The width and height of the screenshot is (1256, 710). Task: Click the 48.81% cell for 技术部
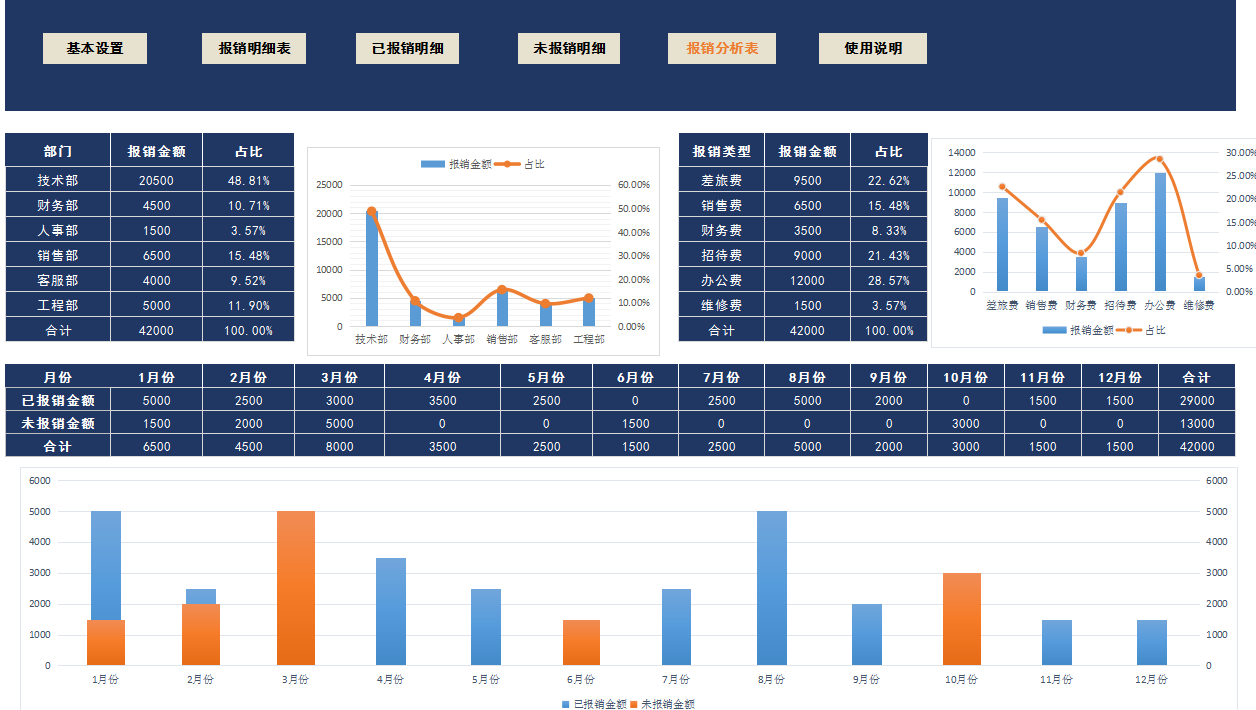[248, 180]
